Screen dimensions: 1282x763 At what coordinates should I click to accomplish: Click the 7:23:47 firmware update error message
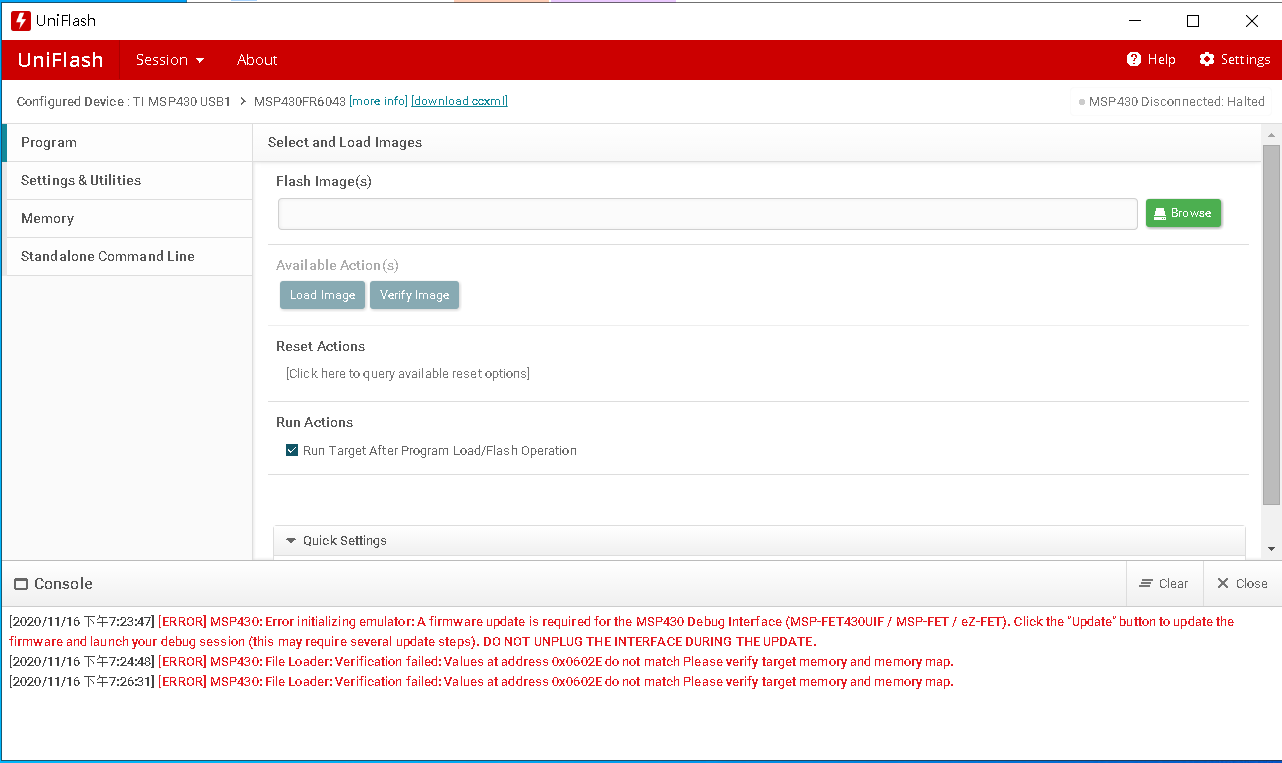coord(622,632)
